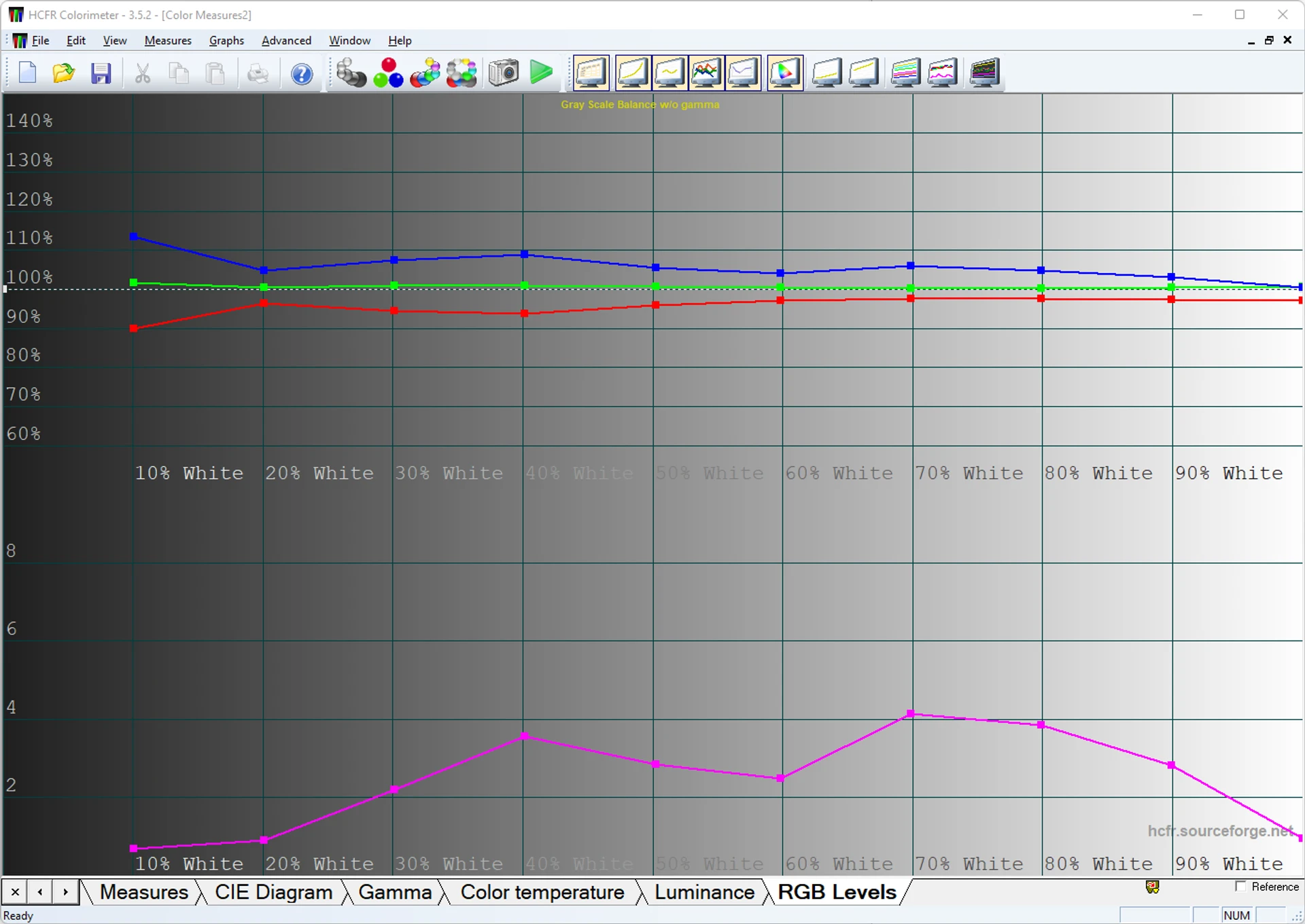Image resolution: width=1305 pixels, height=924 pixels.
Task: Click the Print icon
Action: [258, 73]
